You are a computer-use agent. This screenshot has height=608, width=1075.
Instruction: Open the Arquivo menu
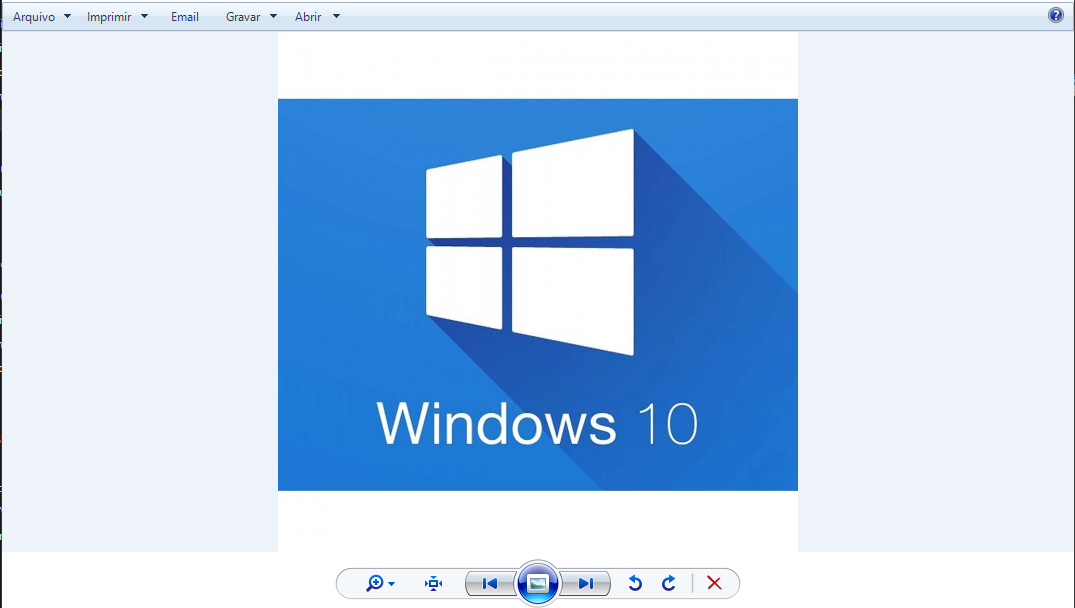pos(34,16)
